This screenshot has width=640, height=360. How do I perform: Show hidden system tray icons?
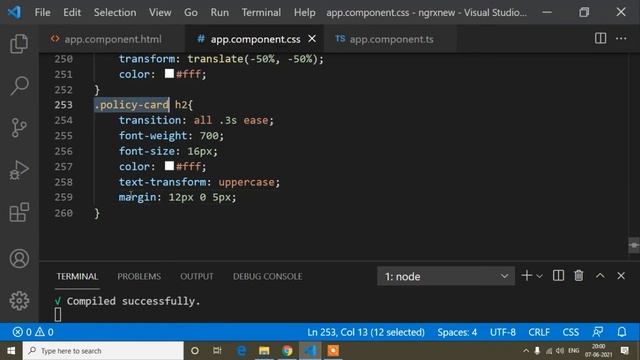[526, 351]
